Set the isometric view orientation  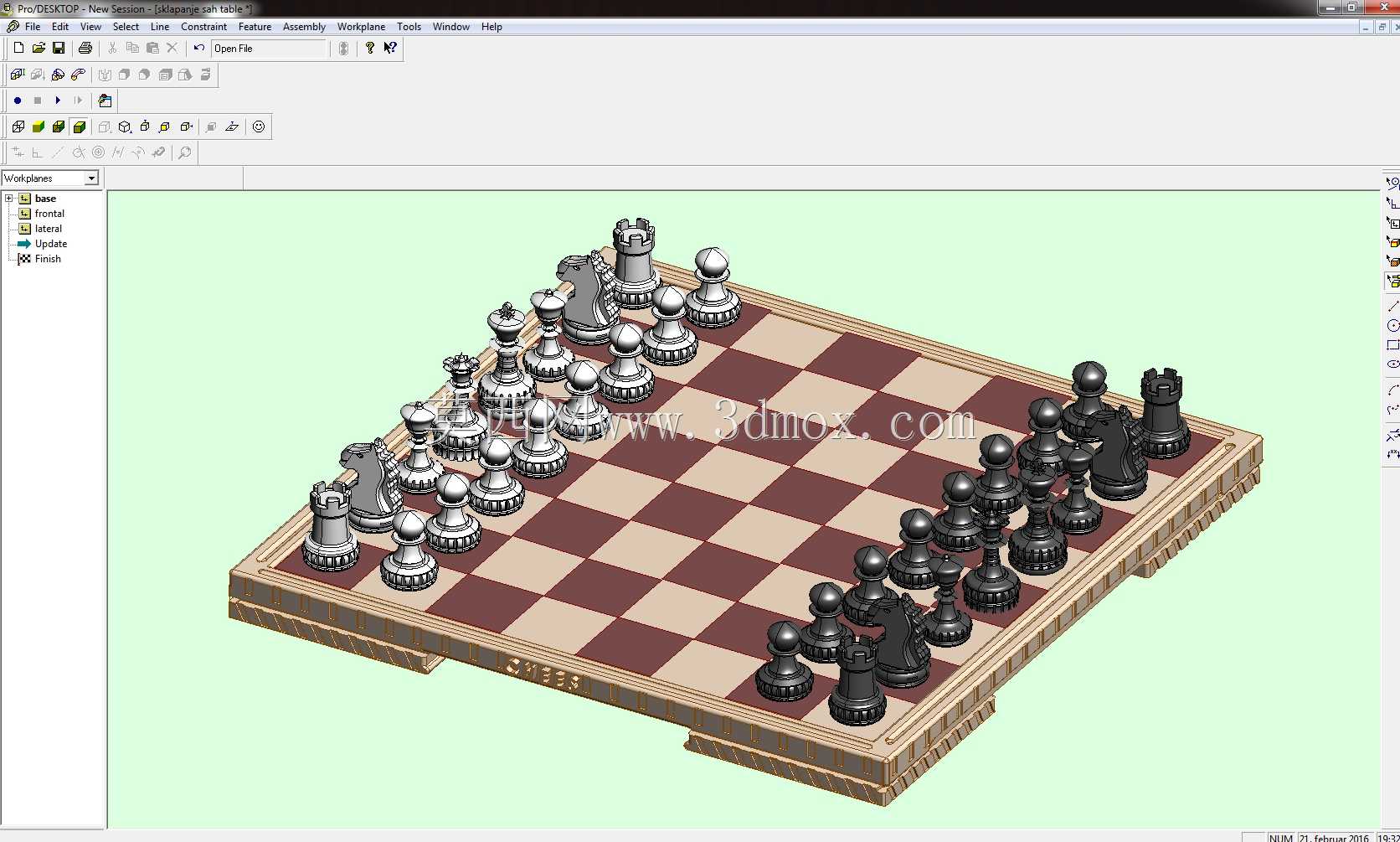point(125,127)
